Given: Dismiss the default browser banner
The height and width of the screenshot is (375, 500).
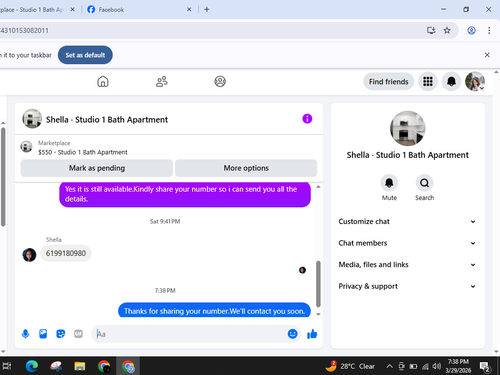Looking at the screenshot, I should click(487, 55).
